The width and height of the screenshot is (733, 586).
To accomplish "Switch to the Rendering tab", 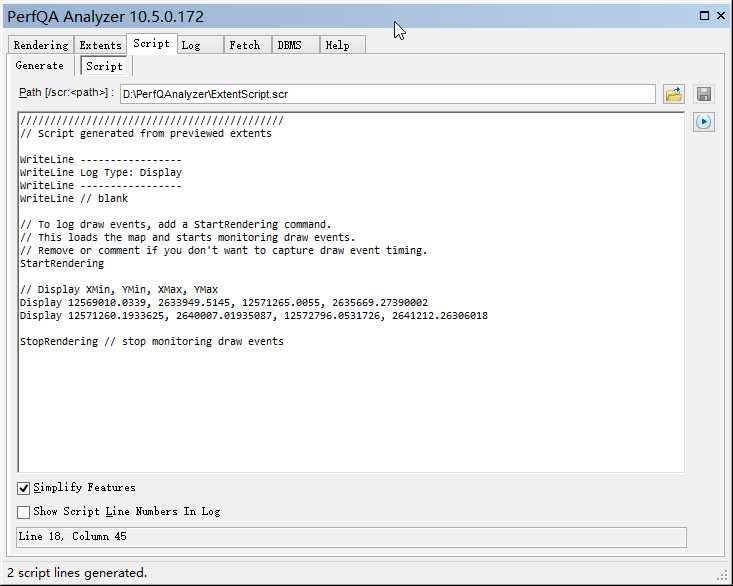I will (41, 45).
